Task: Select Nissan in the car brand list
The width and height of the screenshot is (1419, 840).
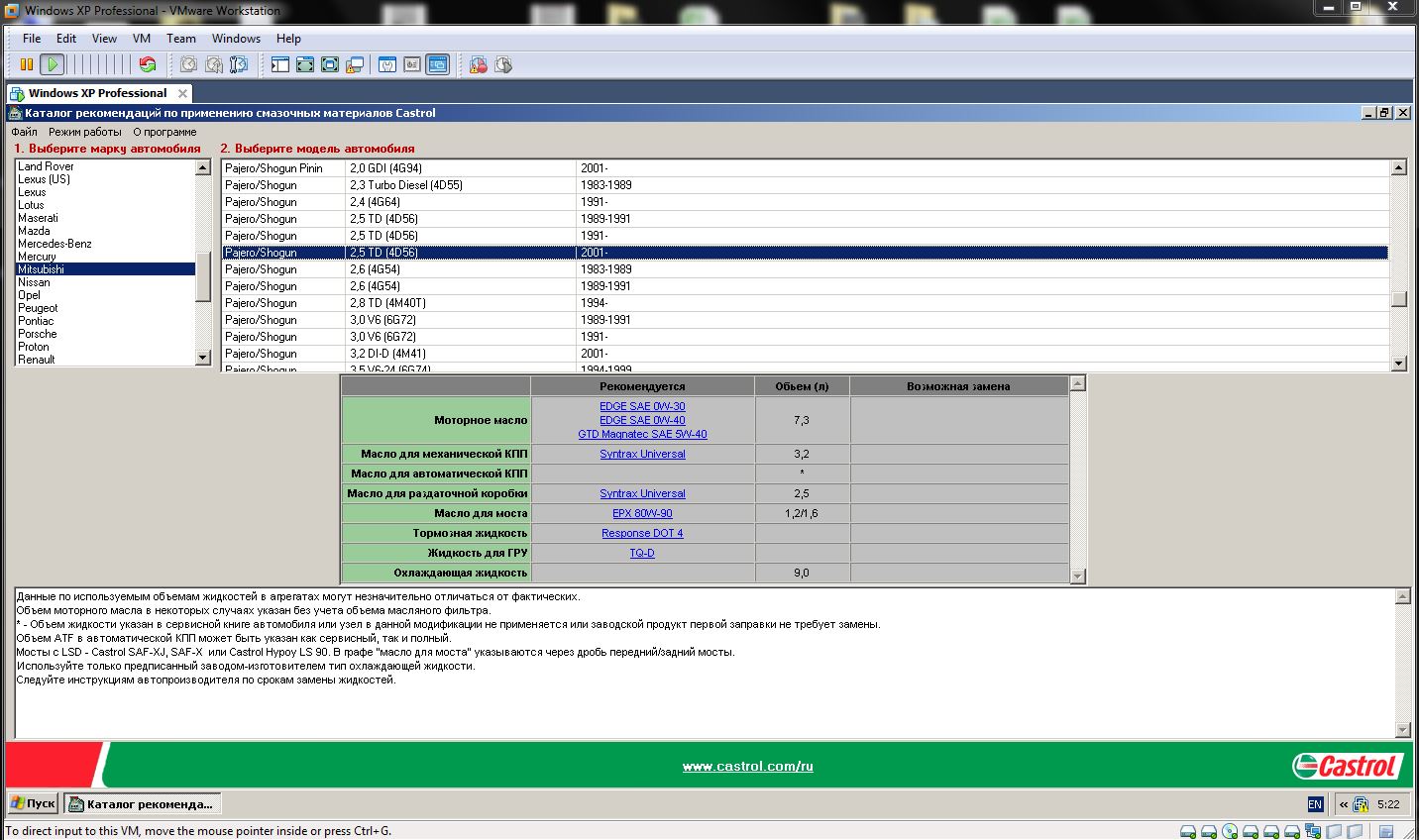Action: [34, 282]
